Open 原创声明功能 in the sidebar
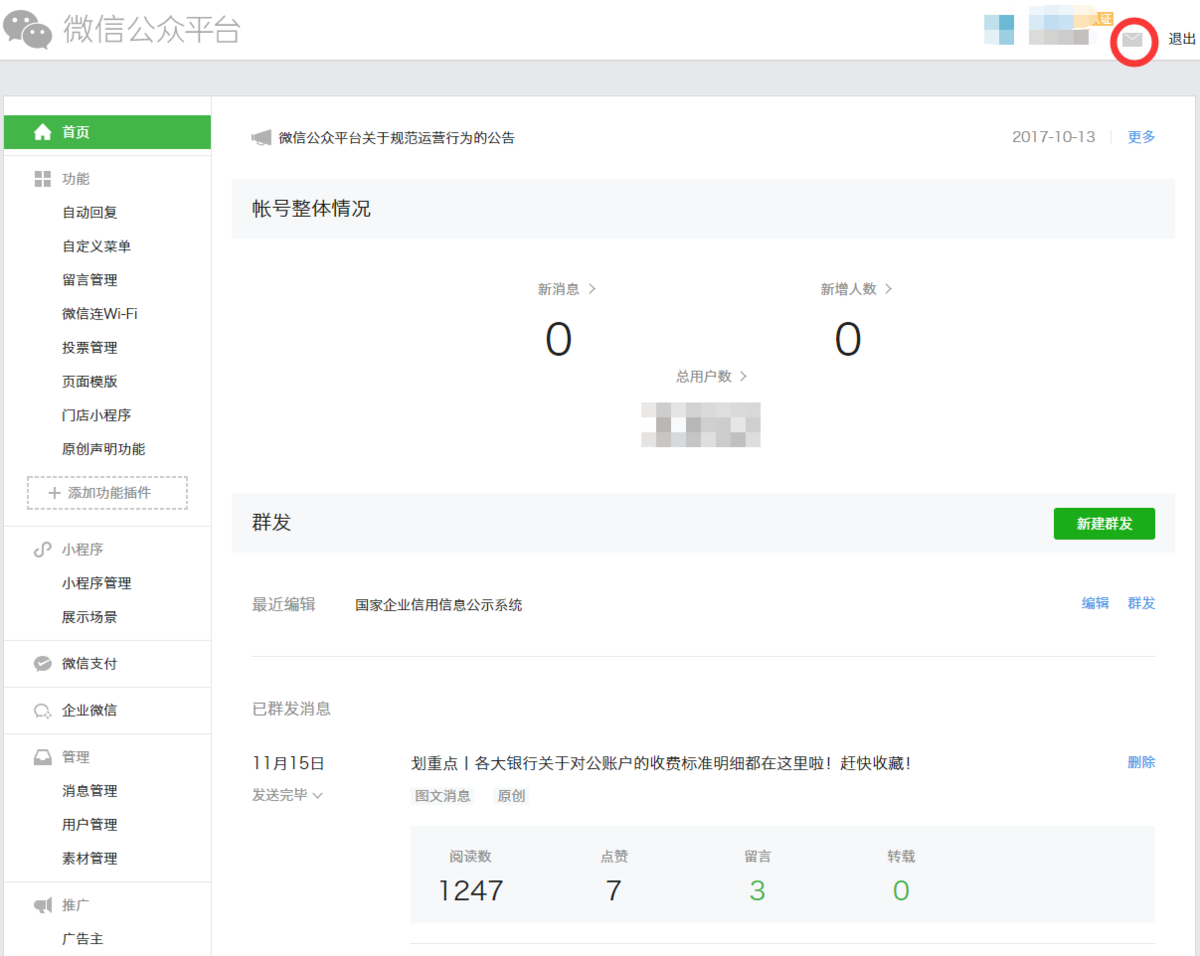 click(103, 449)
